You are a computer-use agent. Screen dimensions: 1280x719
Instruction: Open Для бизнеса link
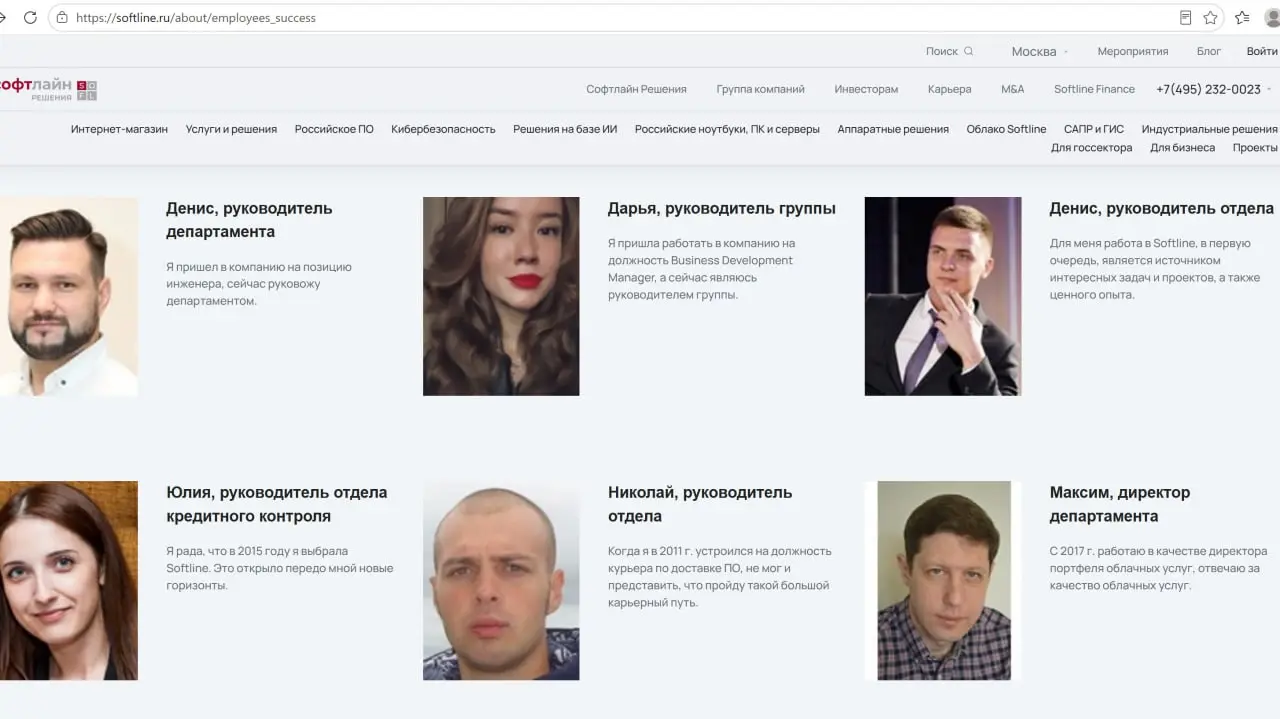(1182, 147)
